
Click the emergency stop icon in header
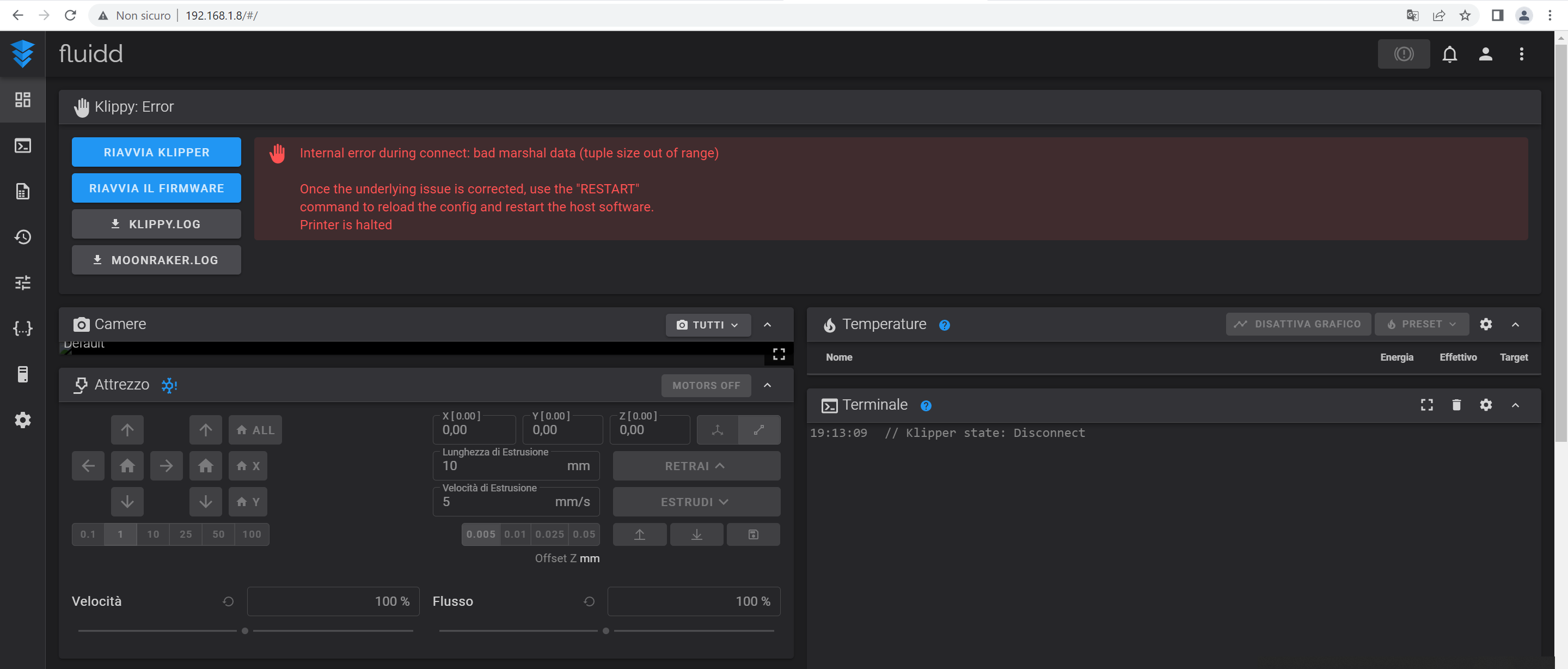pyautogui.click(x=1403, y=54)
